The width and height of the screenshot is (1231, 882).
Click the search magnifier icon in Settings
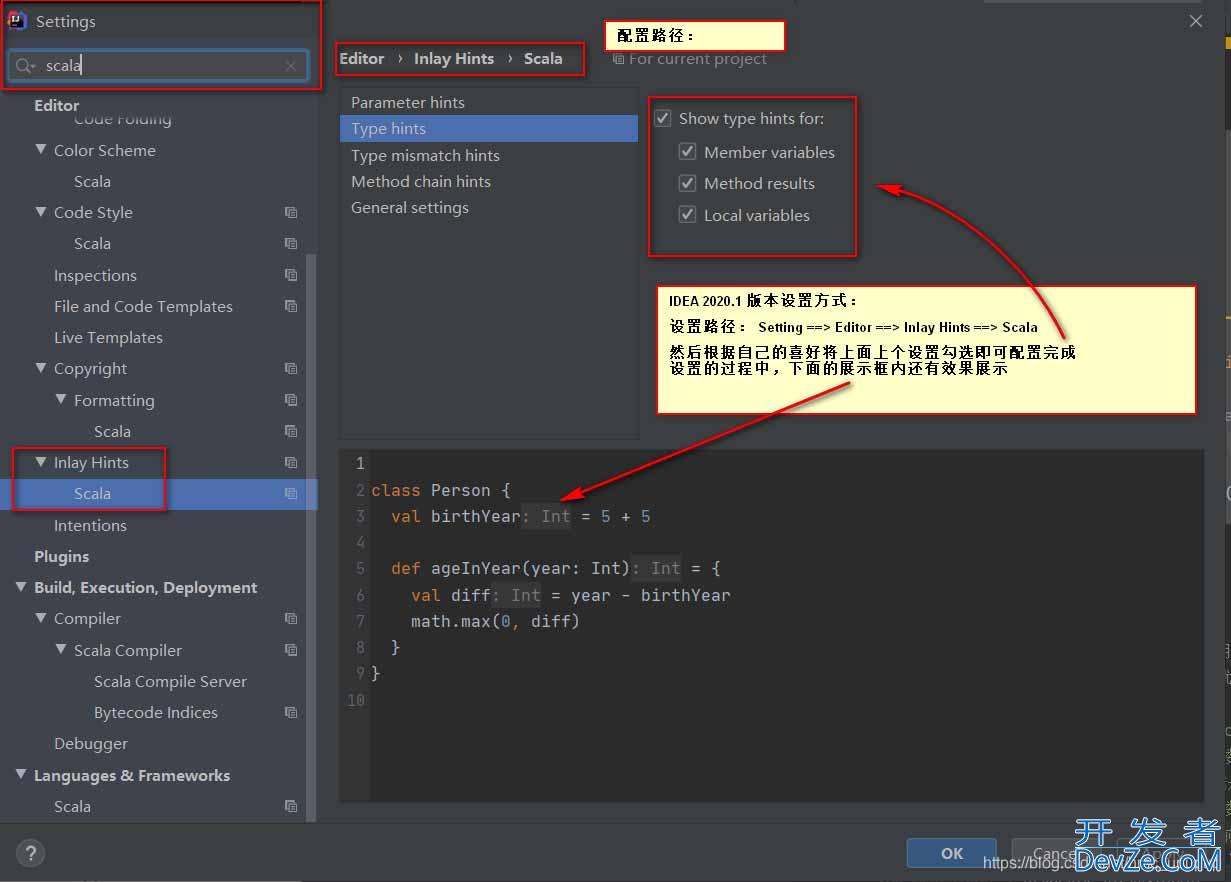[25, 66]
